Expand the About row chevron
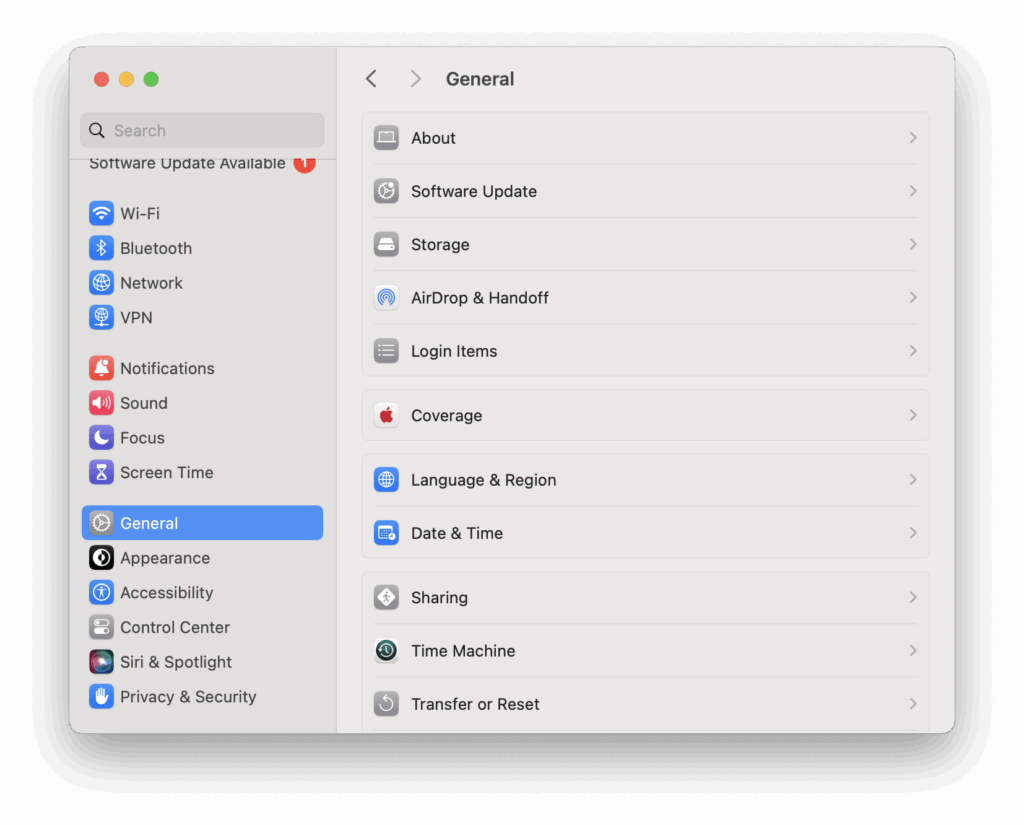1024x825 pixels. tap(911, 138)
